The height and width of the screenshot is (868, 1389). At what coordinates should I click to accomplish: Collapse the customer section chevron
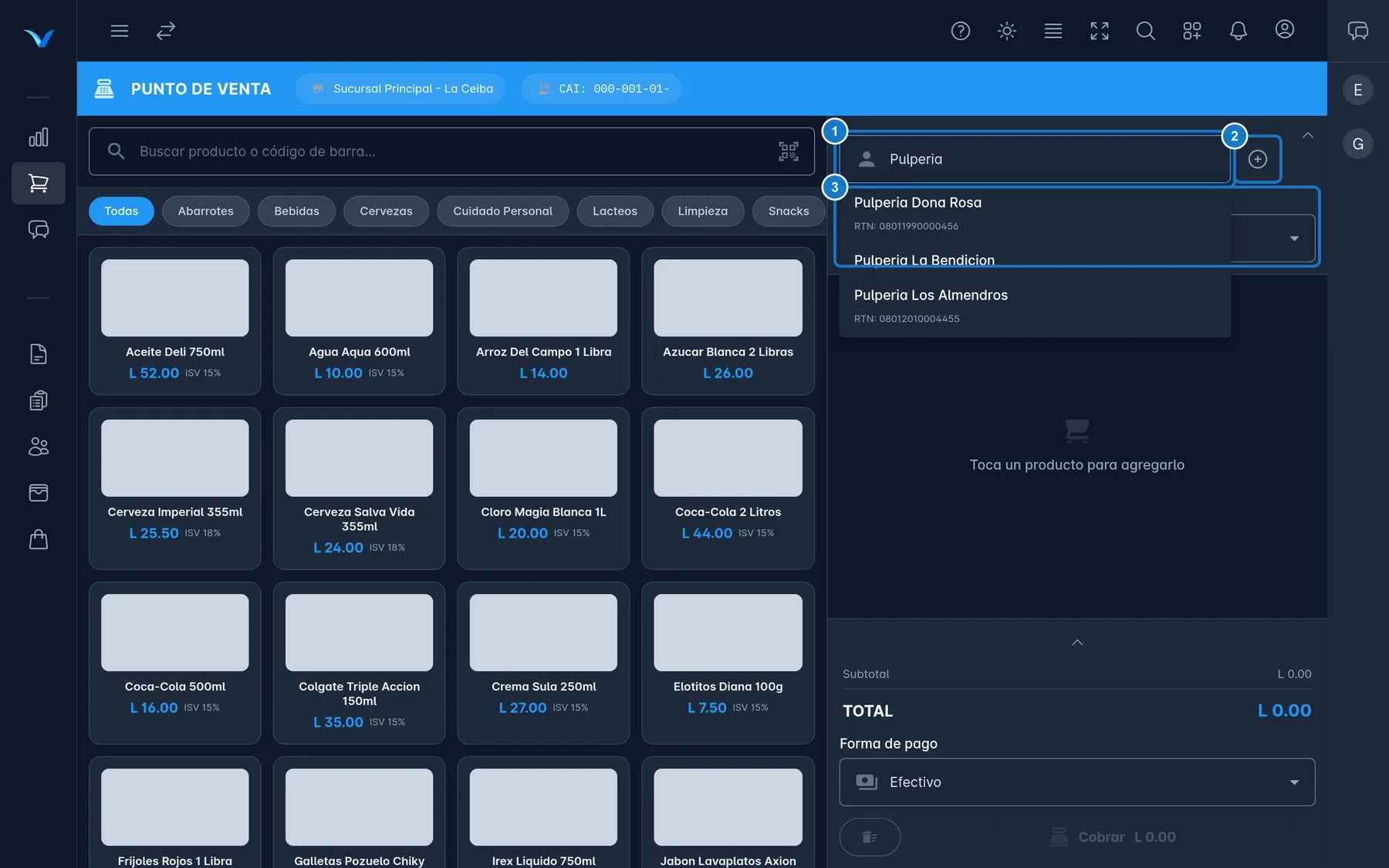1307,135
